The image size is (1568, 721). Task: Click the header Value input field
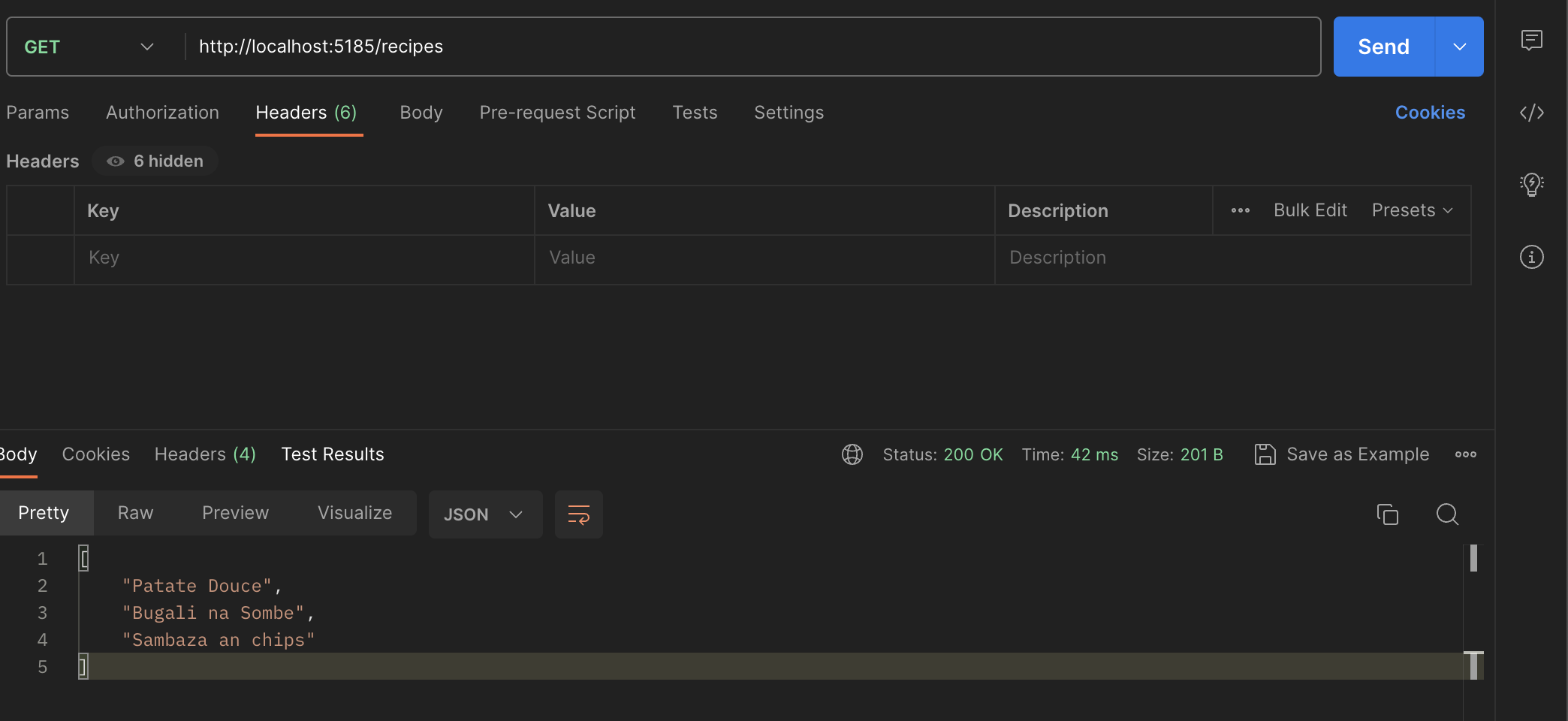[x=764, y=258]
